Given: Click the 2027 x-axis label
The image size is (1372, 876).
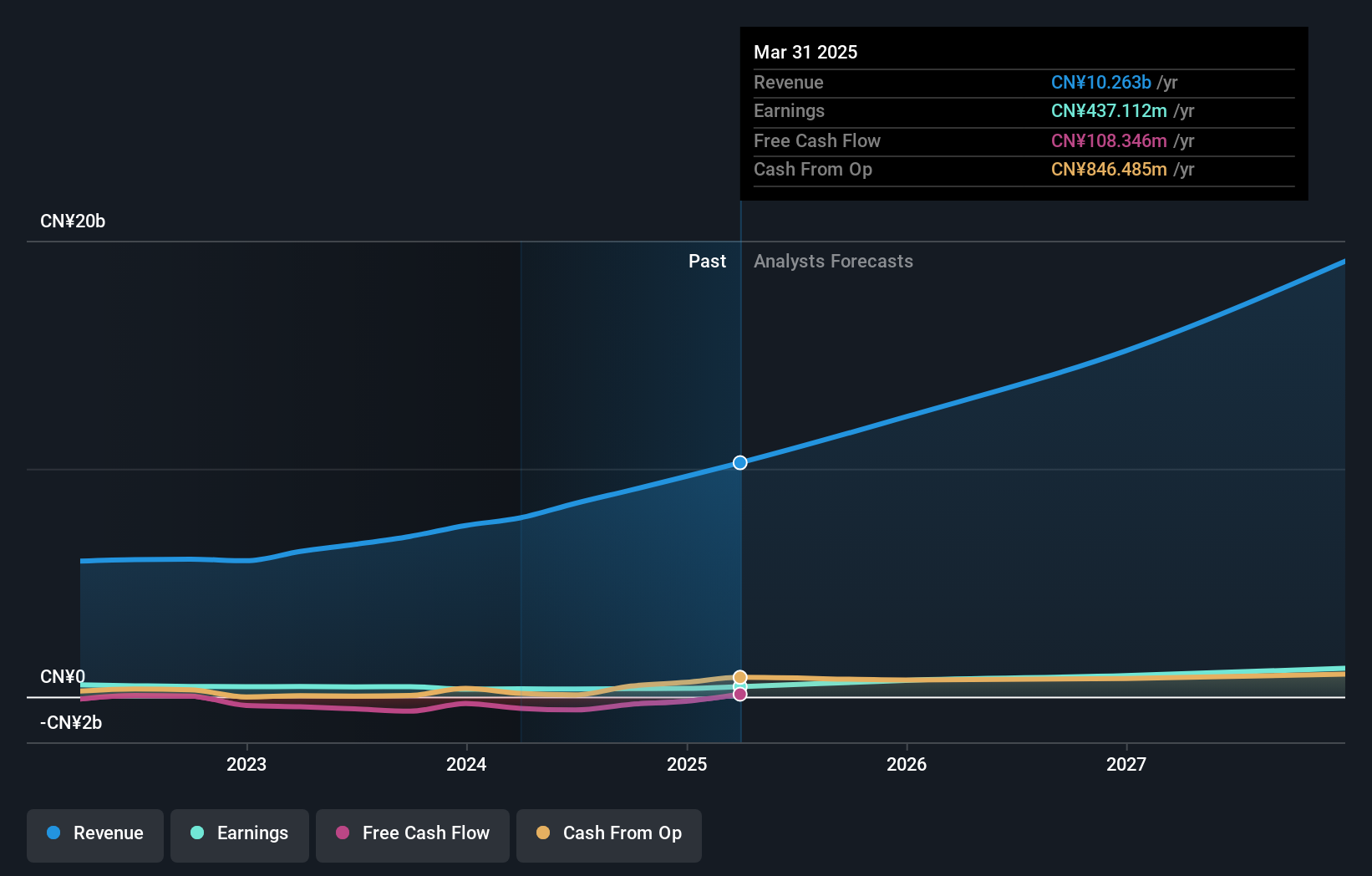Looking at the screenshot, I should (x=1126, y=764).
